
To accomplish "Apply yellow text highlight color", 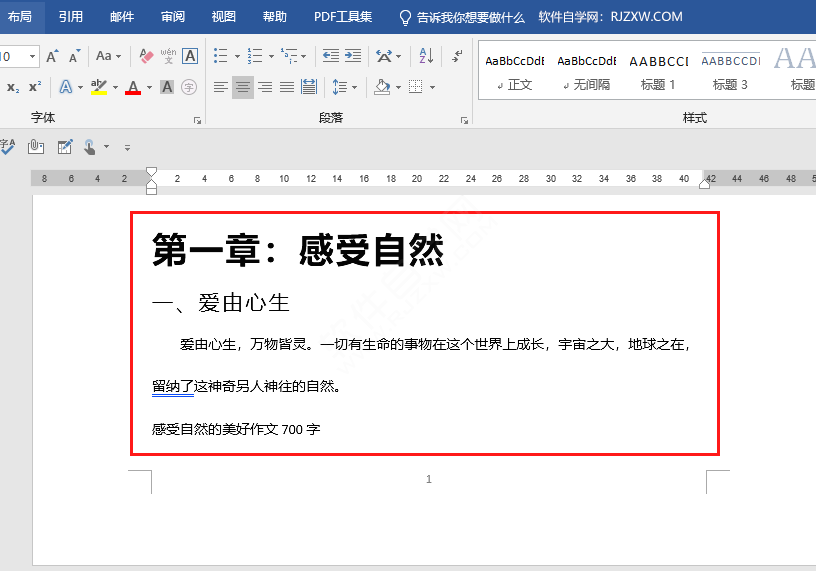I will (x=99, y=87).
